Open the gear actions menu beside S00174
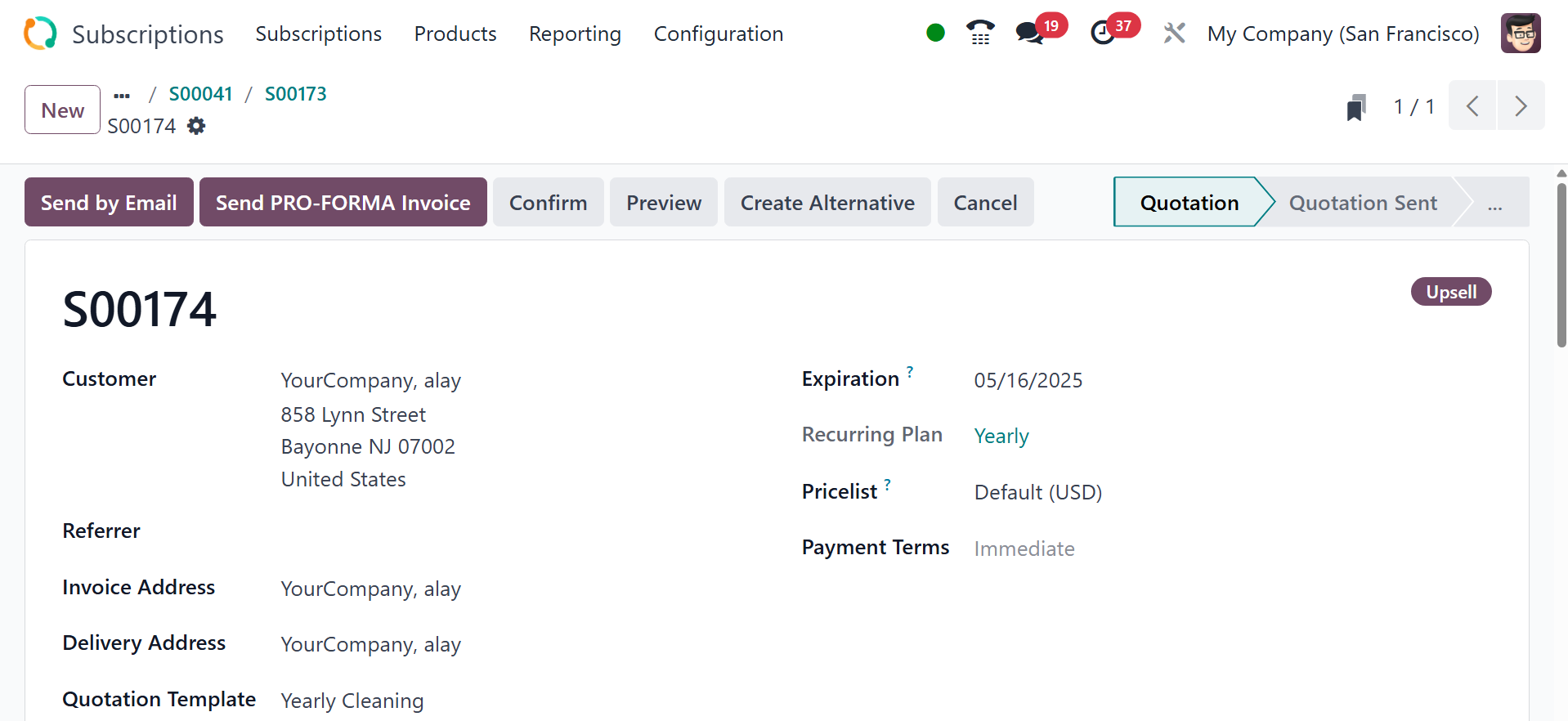Viewport: 1568px width, 721px height. click(196, 126)
